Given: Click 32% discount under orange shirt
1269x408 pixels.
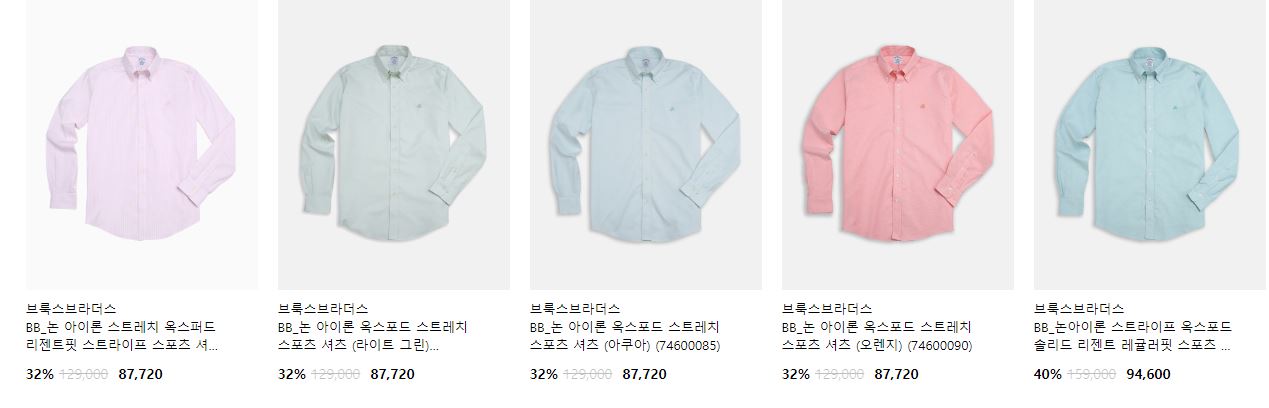Looking at the screenshot, I should pyautogui.click(x=795, y=375).
